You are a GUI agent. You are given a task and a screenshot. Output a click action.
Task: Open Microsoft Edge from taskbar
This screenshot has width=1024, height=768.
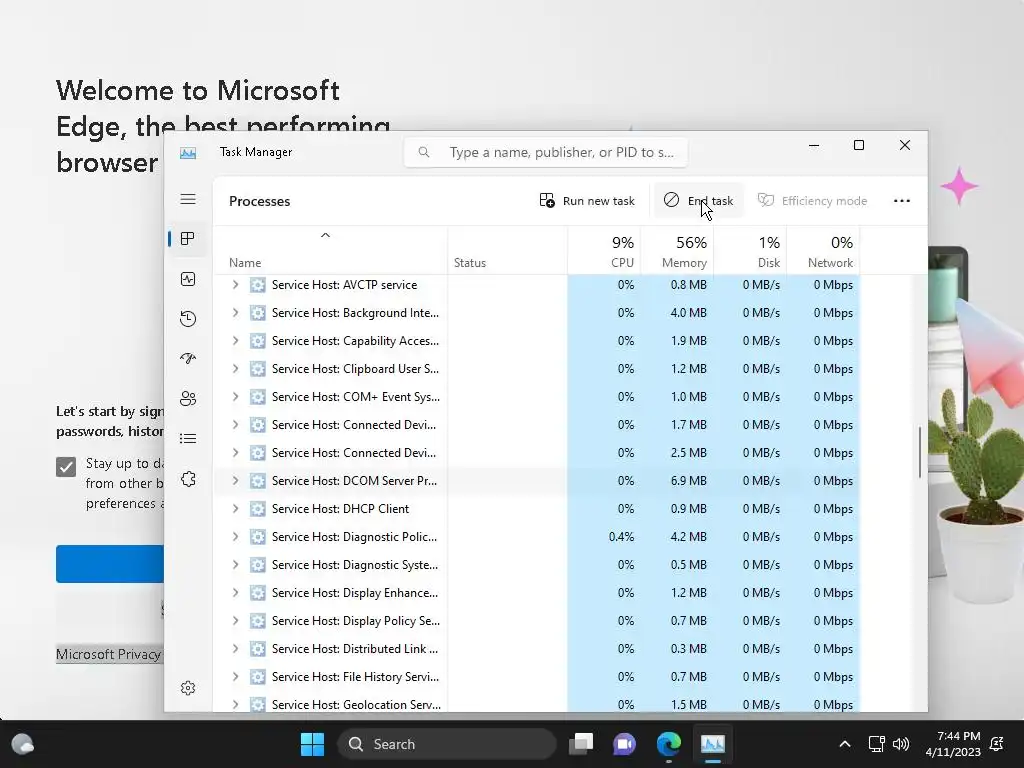(x=669, y=744)
